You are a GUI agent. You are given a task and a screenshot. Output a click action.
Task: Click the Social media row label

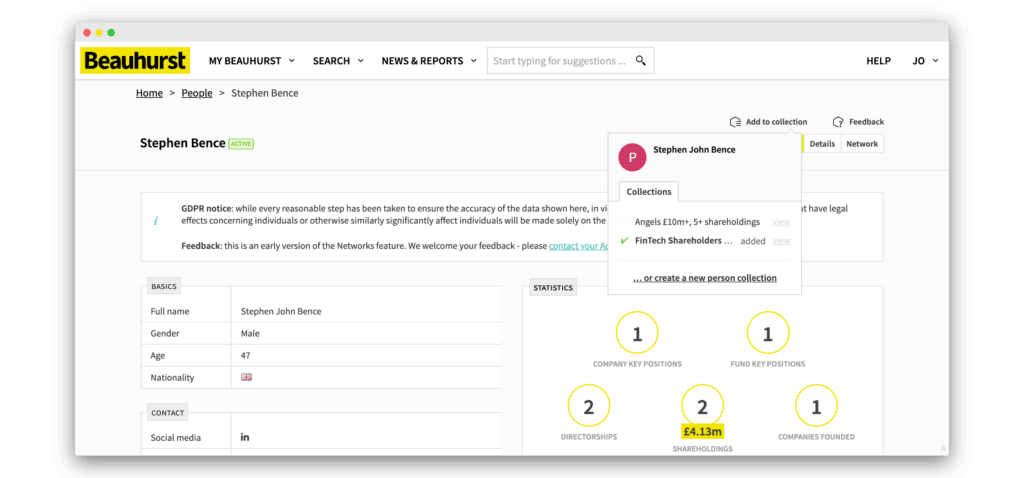(176, 438)
